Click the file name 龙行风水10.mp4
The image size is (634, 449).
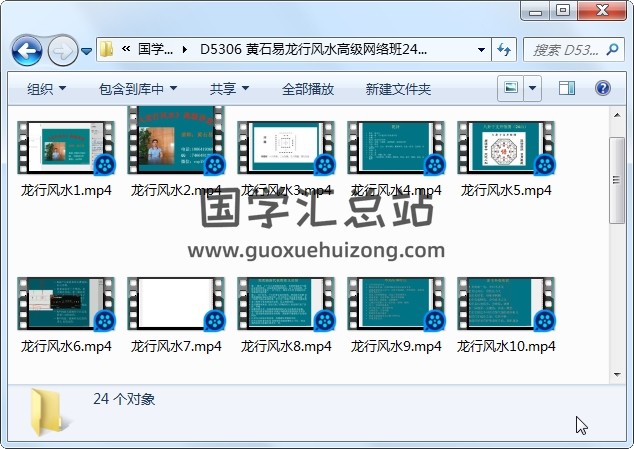pos(506,346)
